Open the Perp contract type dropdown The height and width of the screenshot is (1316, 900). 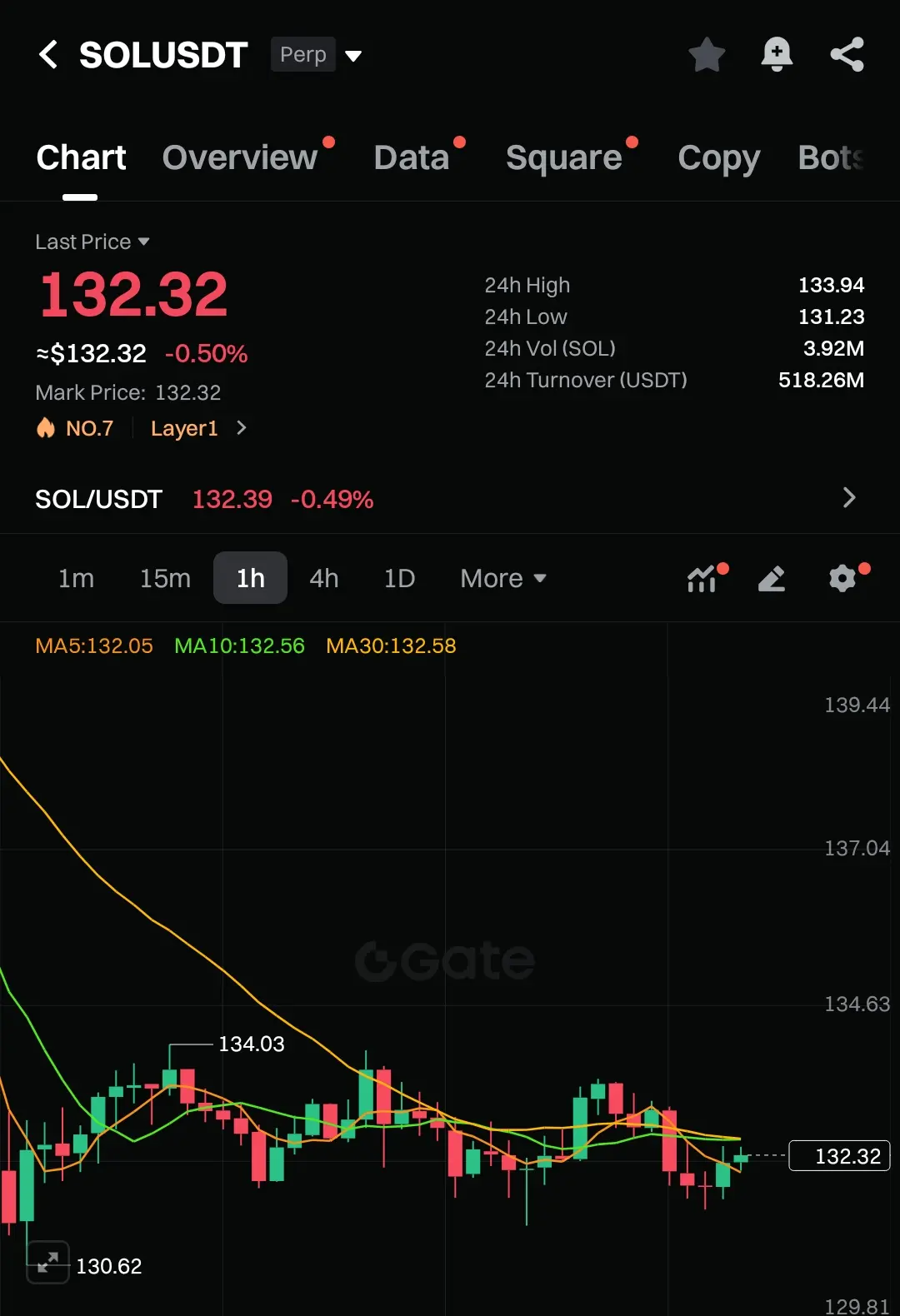coord(317,55)
